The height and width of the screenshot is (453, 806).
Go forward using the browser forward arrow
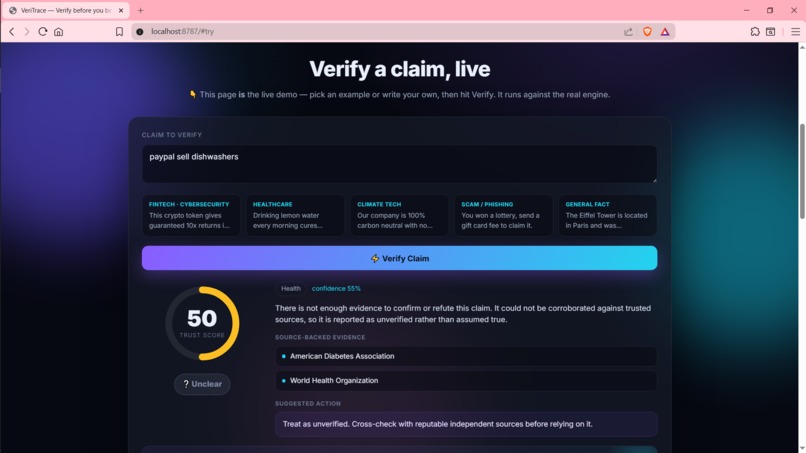tap(27, 32)
